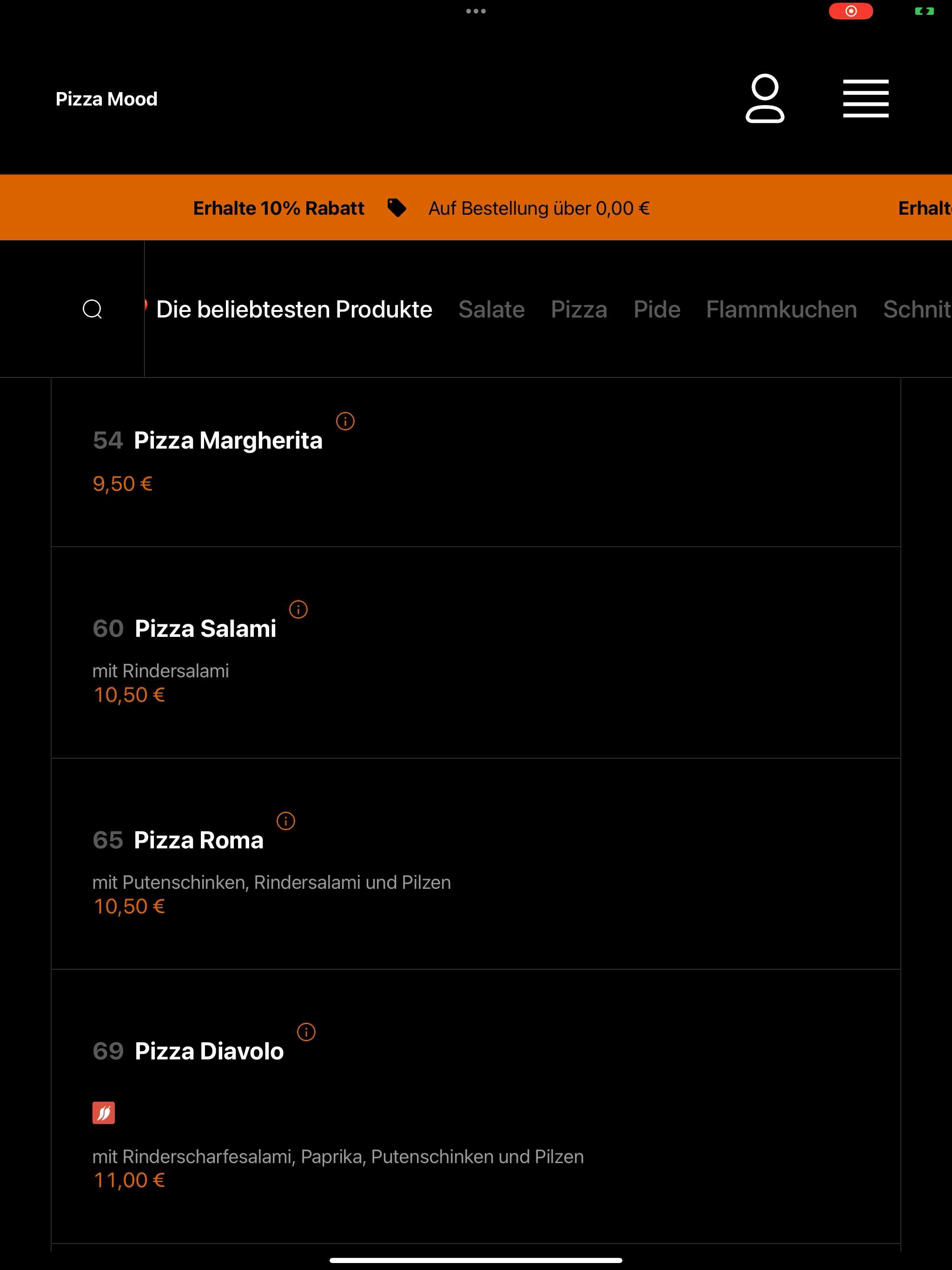The height and width of the screenshot is (1270, 952).
Task: Tap the Pizza Salami 10,50 € price
Action: 129,695
